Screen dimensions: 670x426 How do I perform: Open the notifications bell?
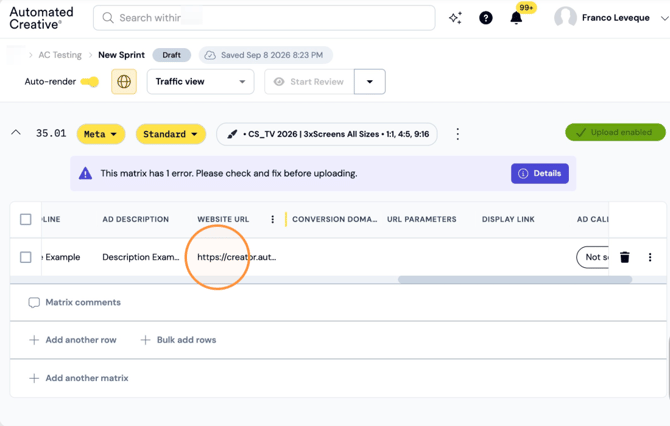516,18
